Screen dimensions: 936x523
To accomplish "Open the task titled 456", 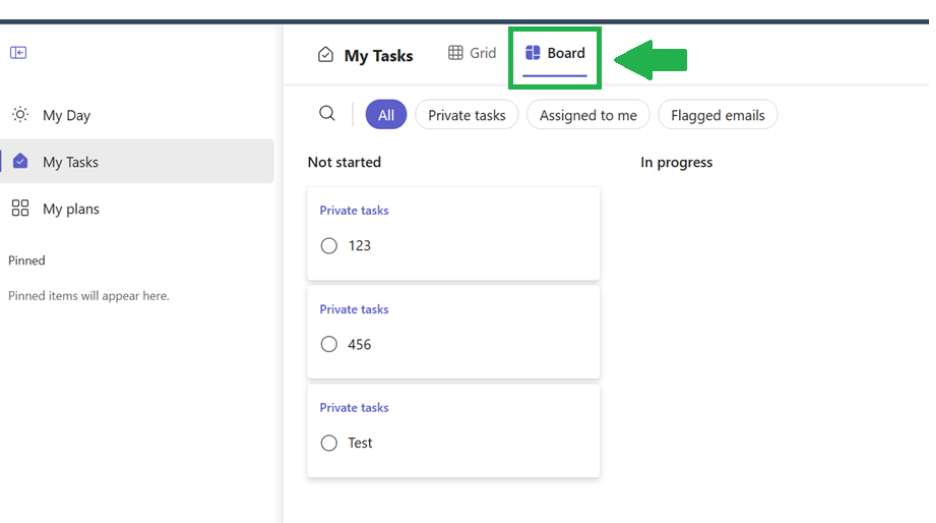I will pos(359,344).
